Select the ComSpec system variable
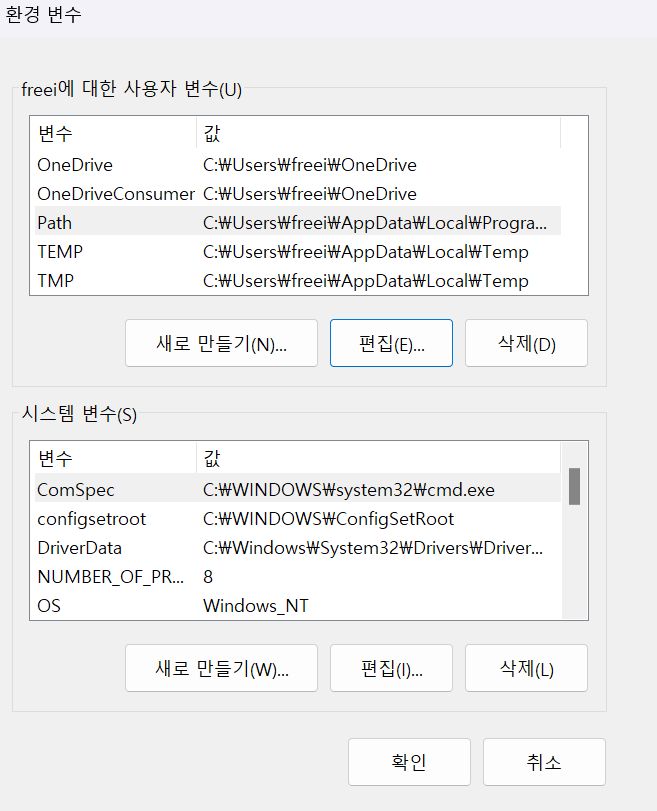Image resolution: width=657 pixels, height=811 pixels. (x=298, y=490)
